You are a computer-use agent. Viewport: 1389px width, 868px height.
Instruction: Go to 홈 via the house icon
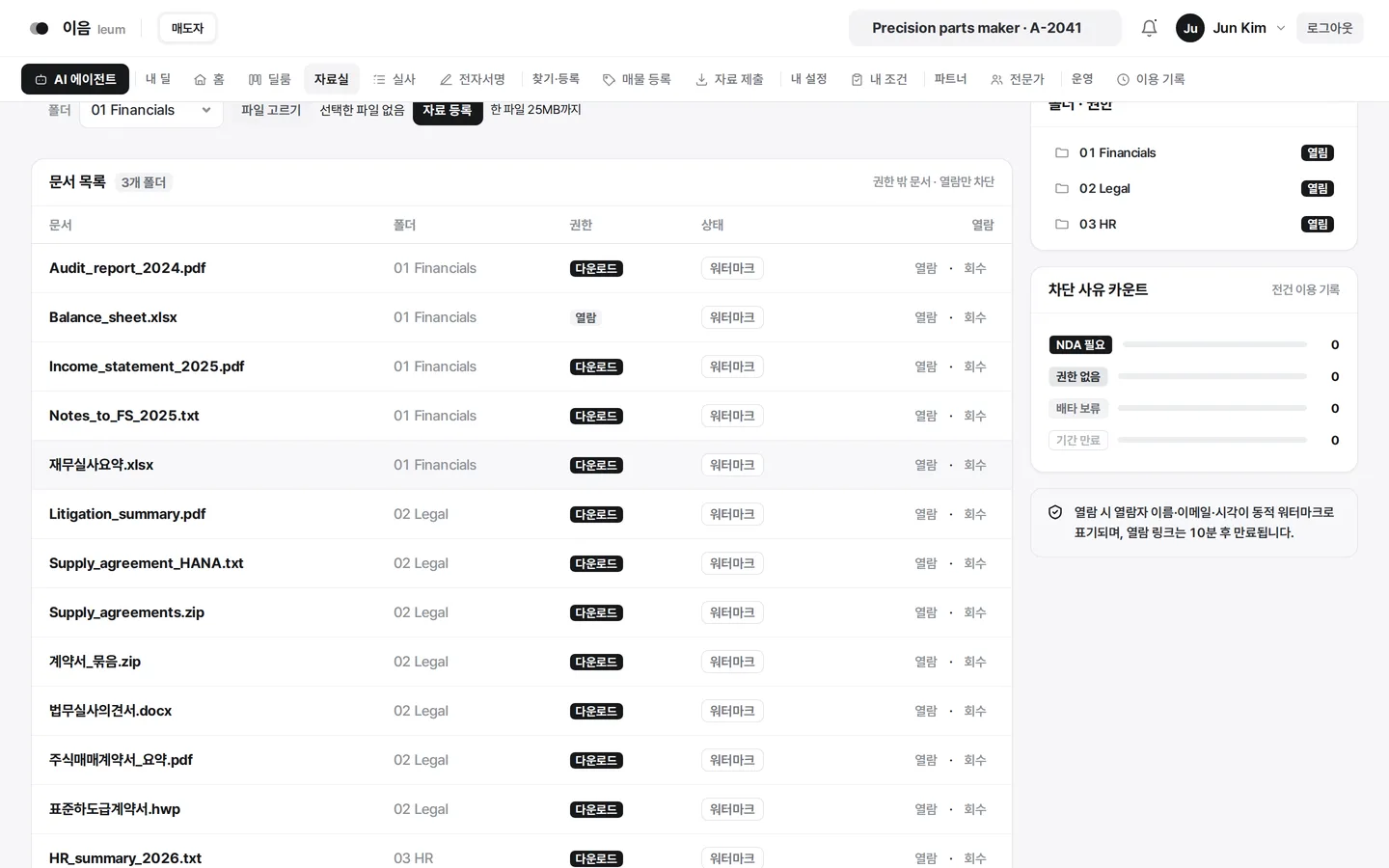pos(200,80)
